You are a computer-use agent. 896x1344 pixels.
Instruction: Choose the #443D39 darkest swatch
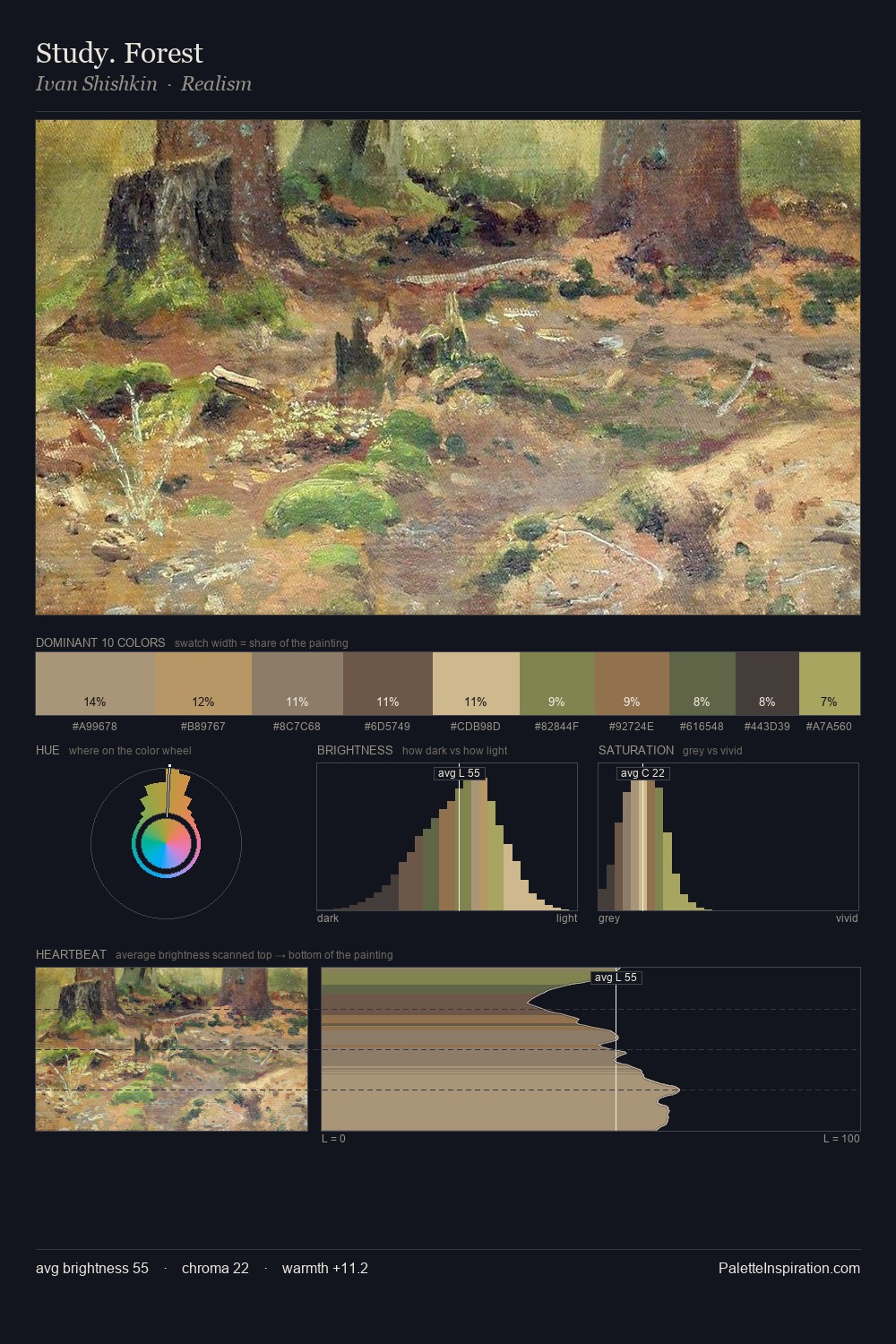(767, 684)
